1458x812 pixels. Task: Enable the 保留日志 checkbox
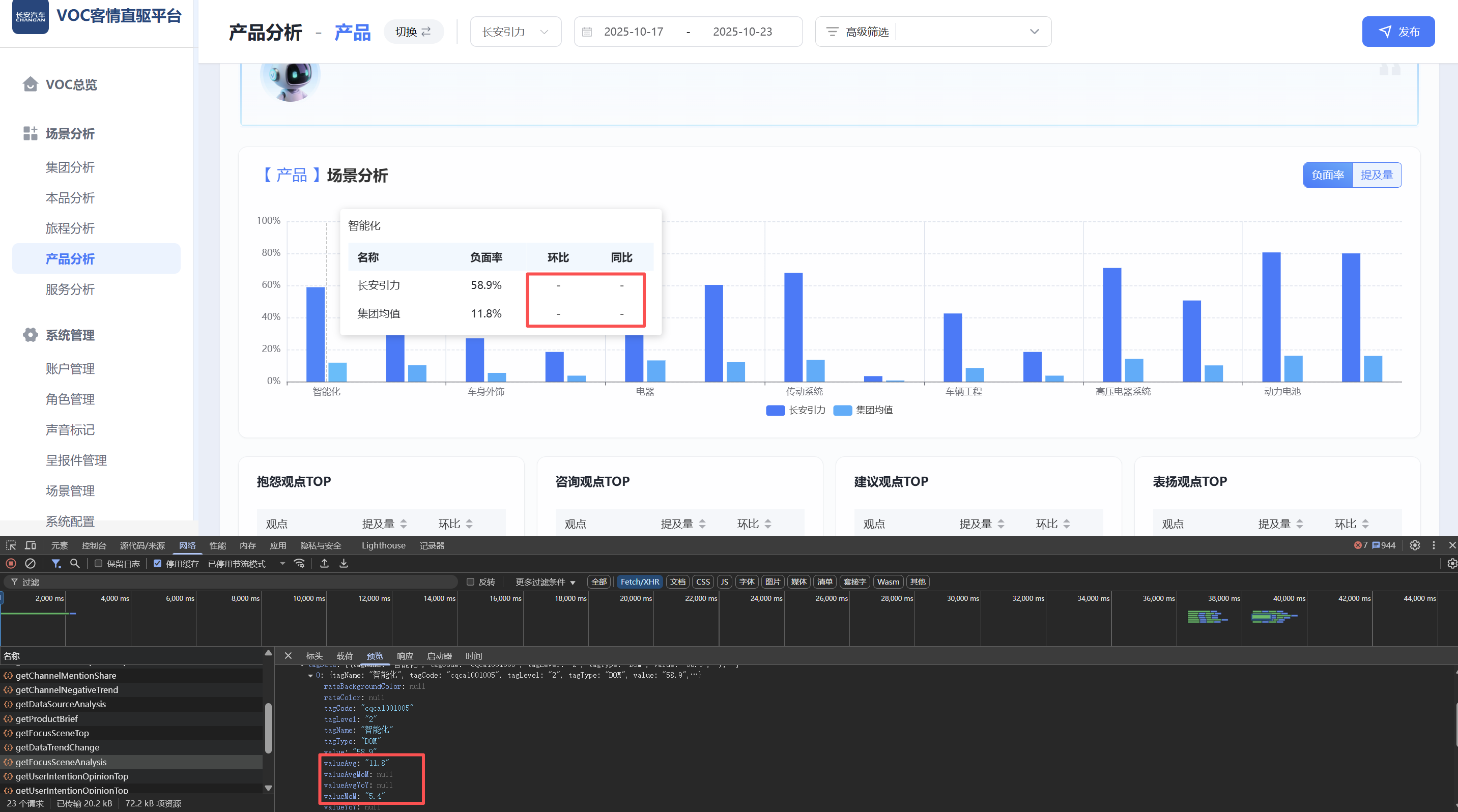click(99, 564)
